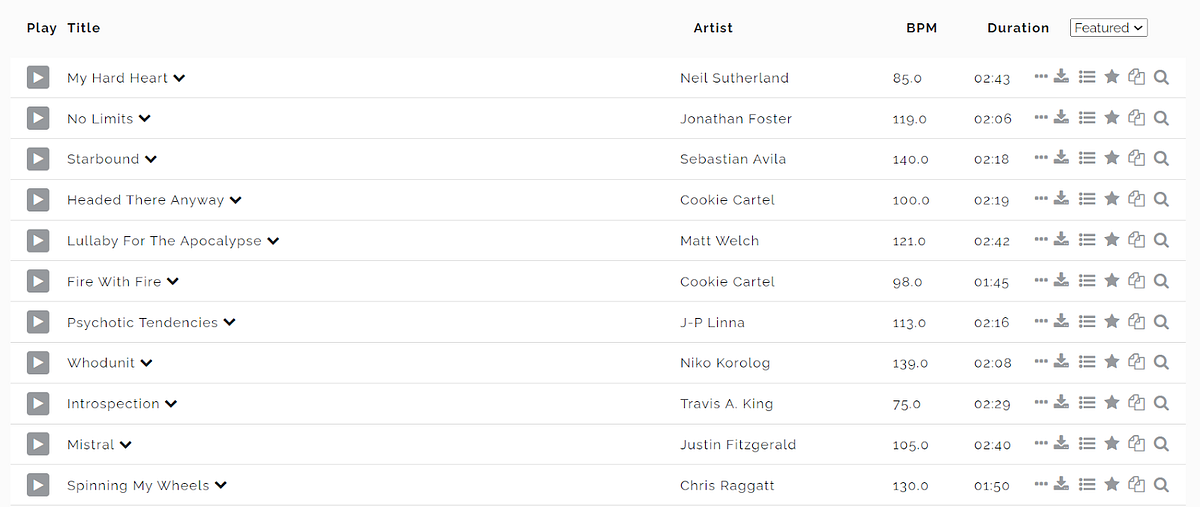Add Mistral to a playlist
The image size is (1200, 507).
pyautogui.click(x=1088, y=444)
